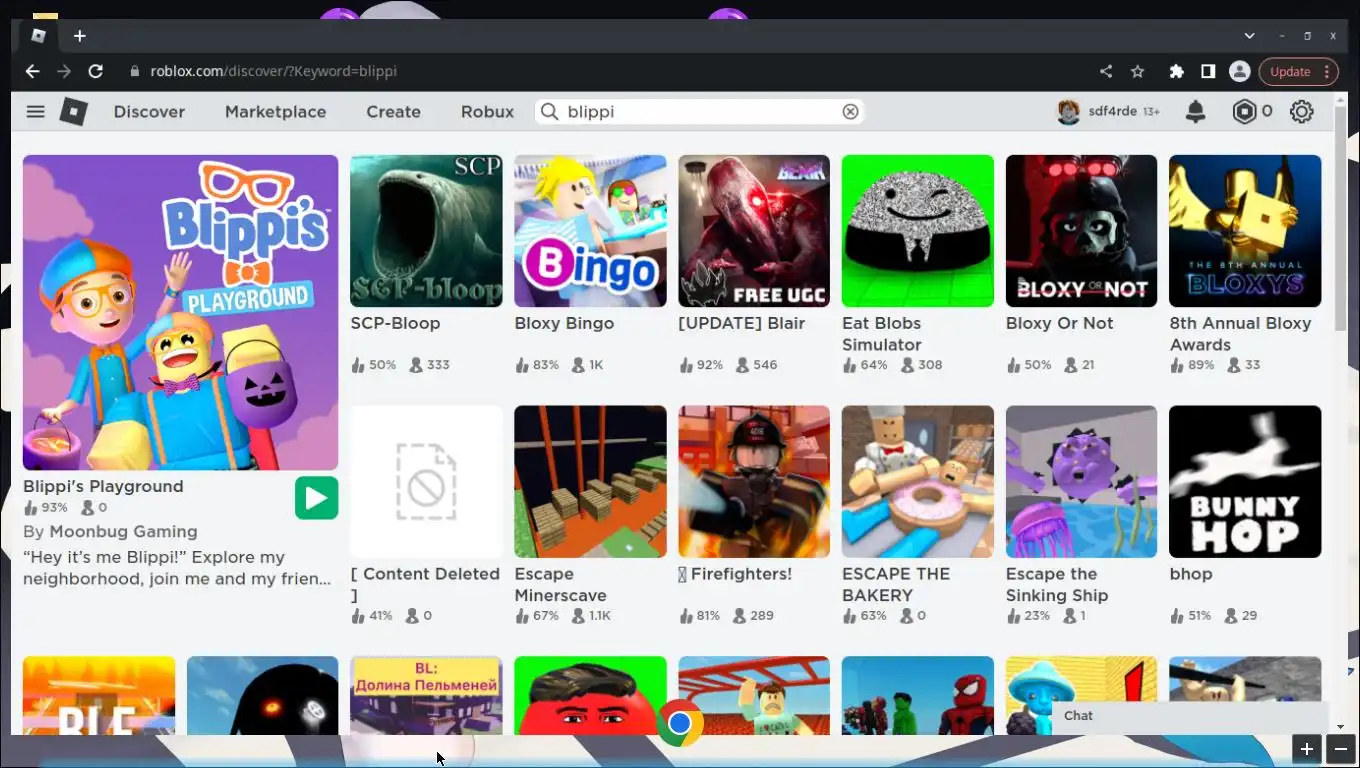1360x768 pixels.
Task: Bookmark this page with the star
Action: (x=1137, y=71)
